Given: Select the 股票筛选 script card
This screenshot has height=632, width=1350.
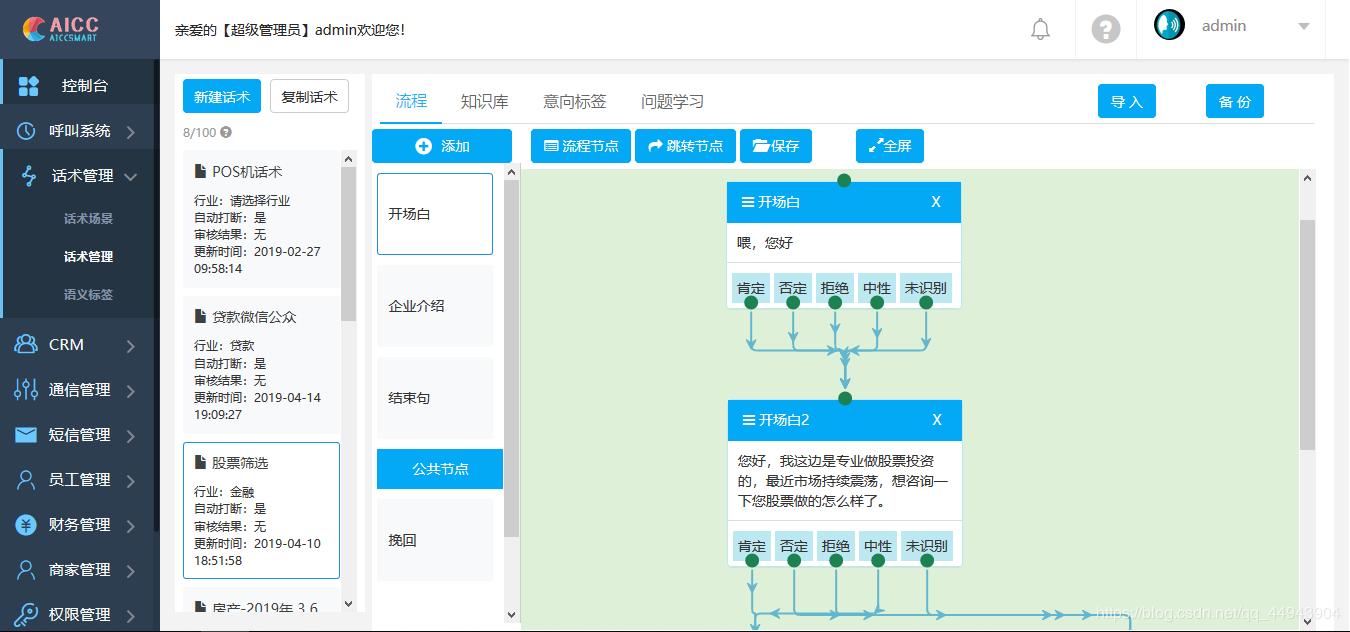Looking at the screenshot, I should point(261,510).
